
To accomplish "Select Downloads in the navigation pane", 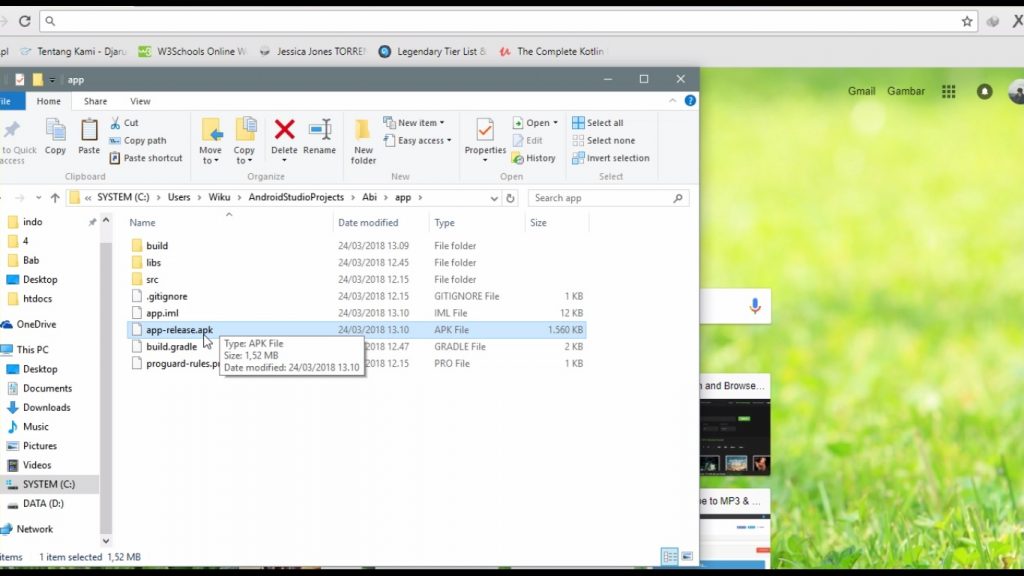I will 46,407.
